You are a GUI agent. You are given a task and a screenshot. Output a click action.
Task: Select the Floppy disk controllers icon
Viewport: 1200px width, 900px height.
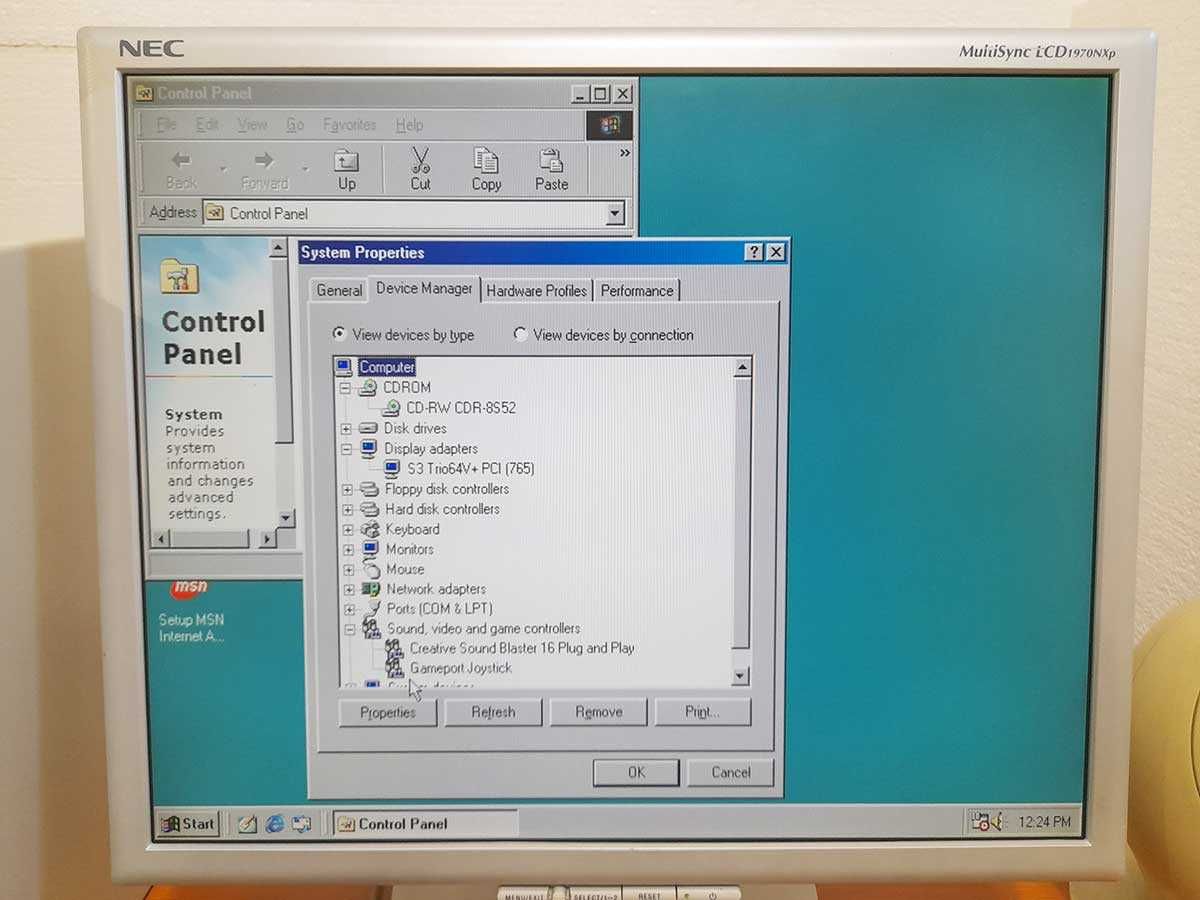coord(370,489)
